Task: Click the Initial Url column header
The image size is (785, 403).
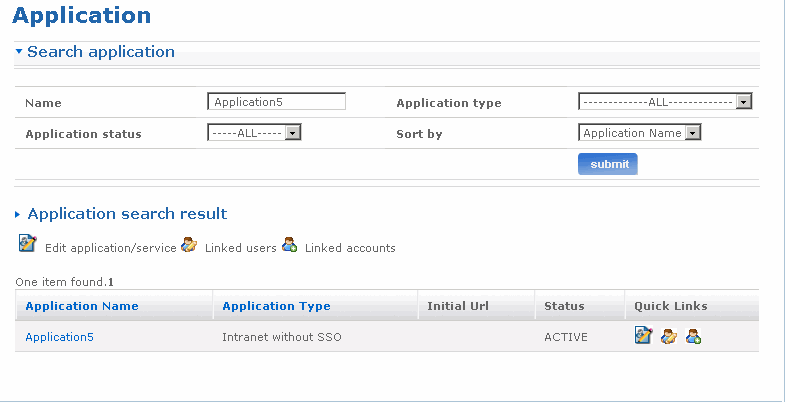Action: click(x=458, y=306)
